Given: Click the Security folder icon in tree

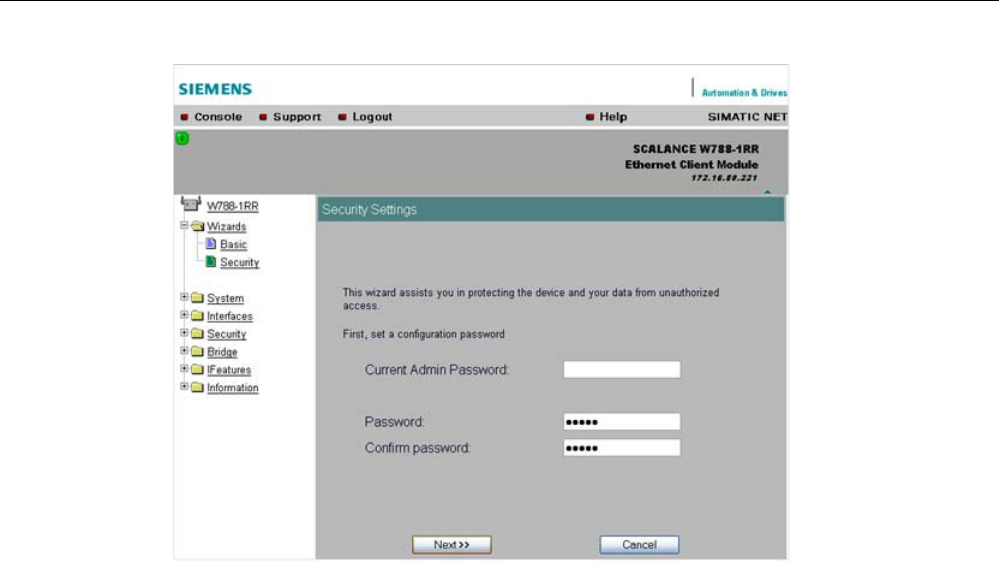Looking at the screenshot, I should [198, 333].
